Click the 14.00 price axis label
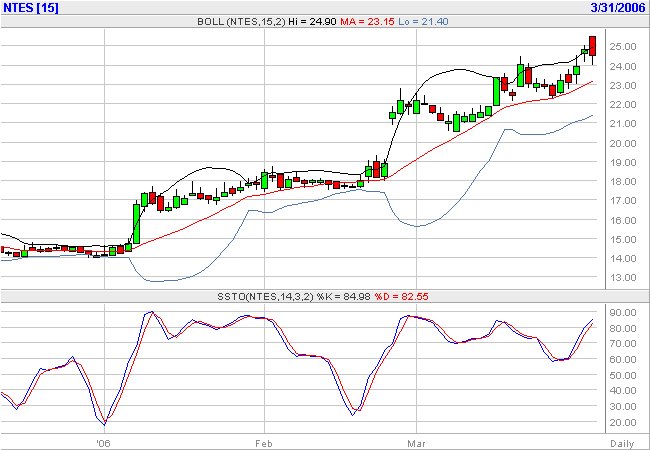The width and height of the screenshot is (650, 450). pos(623,259)
